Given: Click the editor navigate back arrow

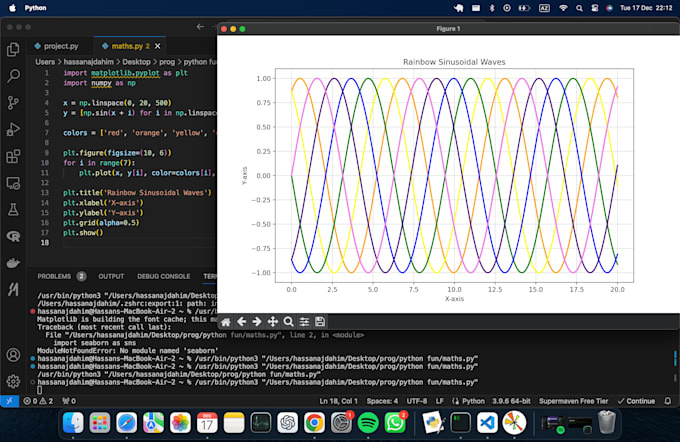Looking at the screenshot, I should click(x=200, y=27).
